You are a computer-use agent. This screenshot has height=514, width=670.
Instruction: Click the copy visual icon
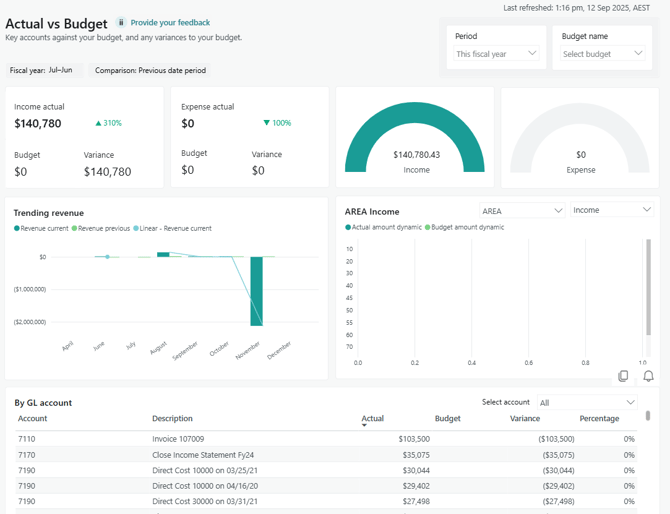point(623,376)
